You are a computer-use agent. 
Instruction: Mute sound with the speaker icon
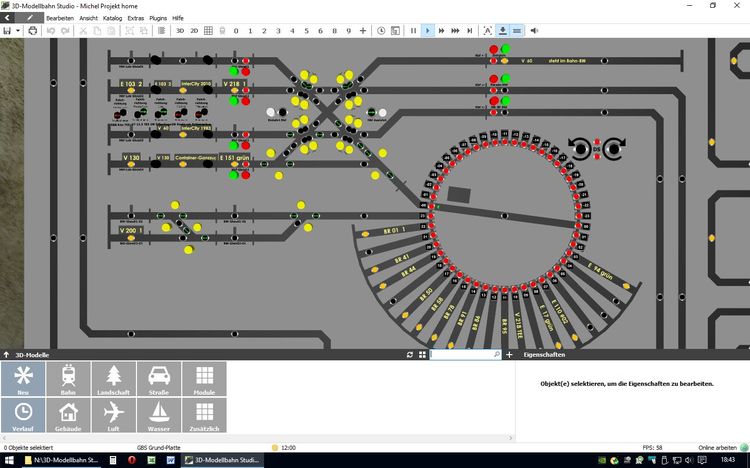click(x=533, y=31)
